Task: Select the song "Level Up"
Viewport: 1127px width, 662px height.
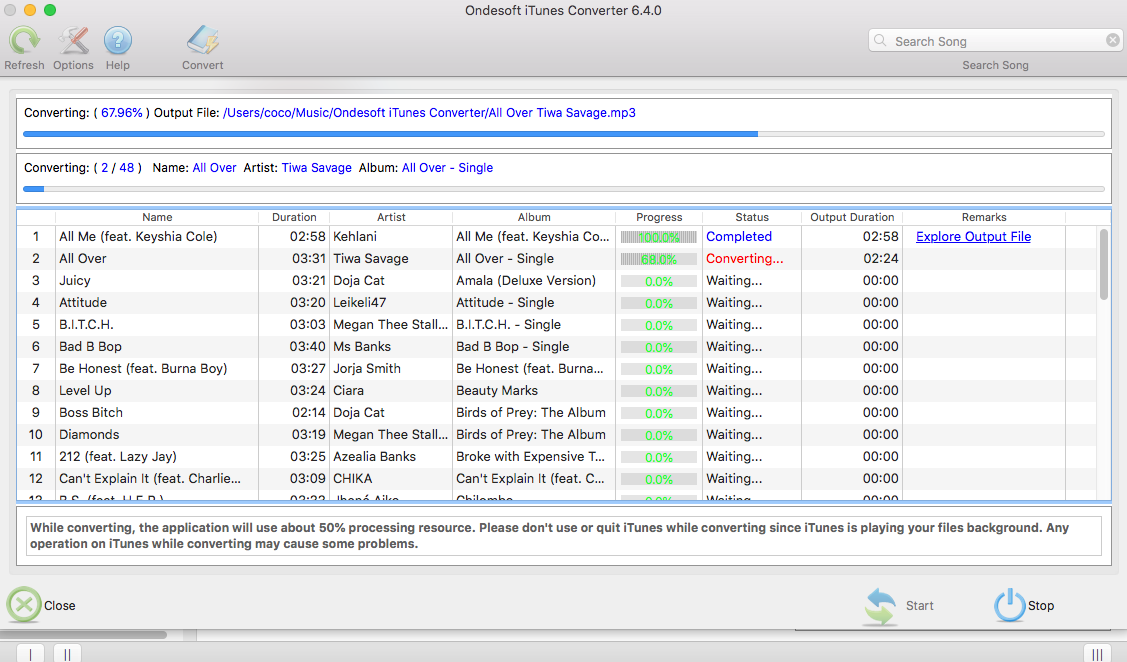Action: click(x=85, y=391)
